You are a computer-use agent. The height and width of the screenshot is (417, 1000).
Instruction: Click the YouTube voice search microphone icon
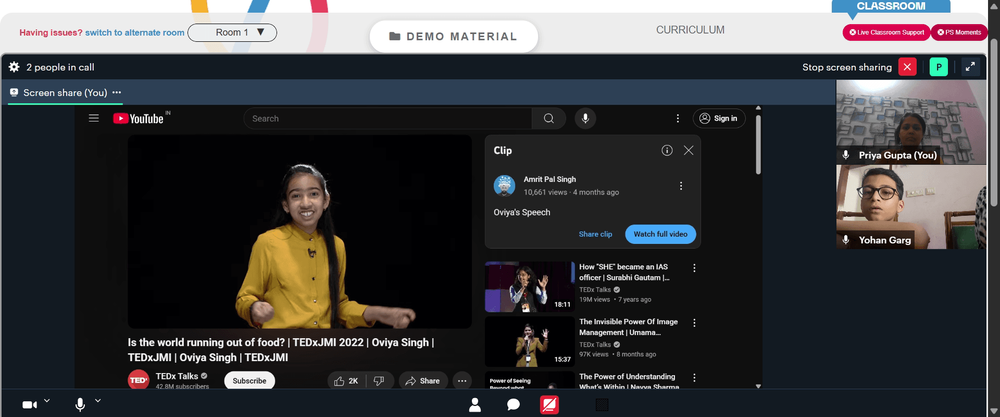coord(585,119)
